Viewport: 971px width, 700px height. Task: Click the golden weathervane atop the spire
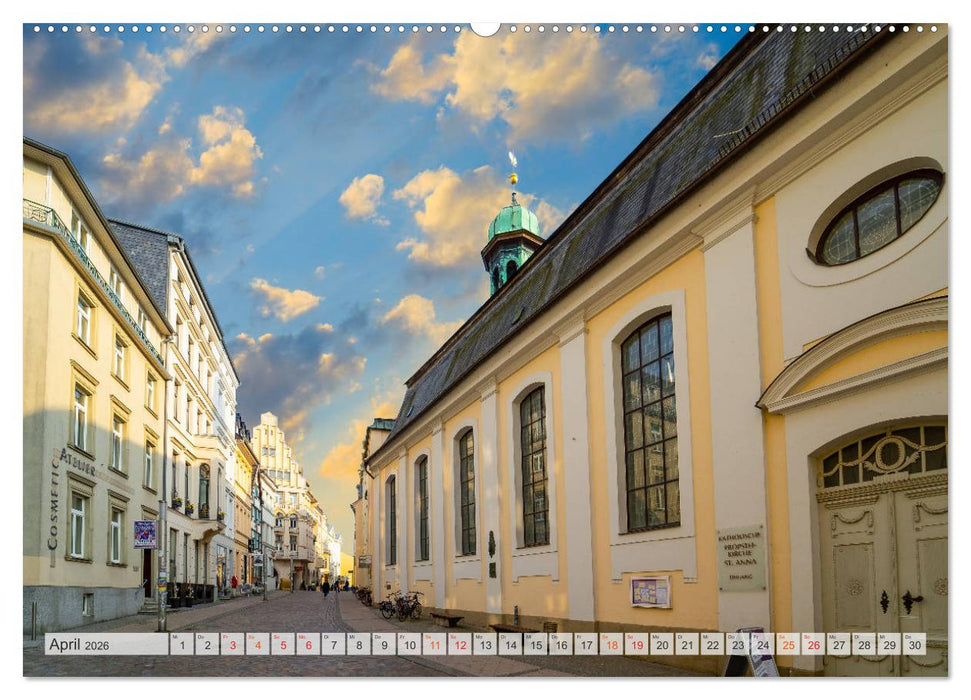click(x=512, y=172)
